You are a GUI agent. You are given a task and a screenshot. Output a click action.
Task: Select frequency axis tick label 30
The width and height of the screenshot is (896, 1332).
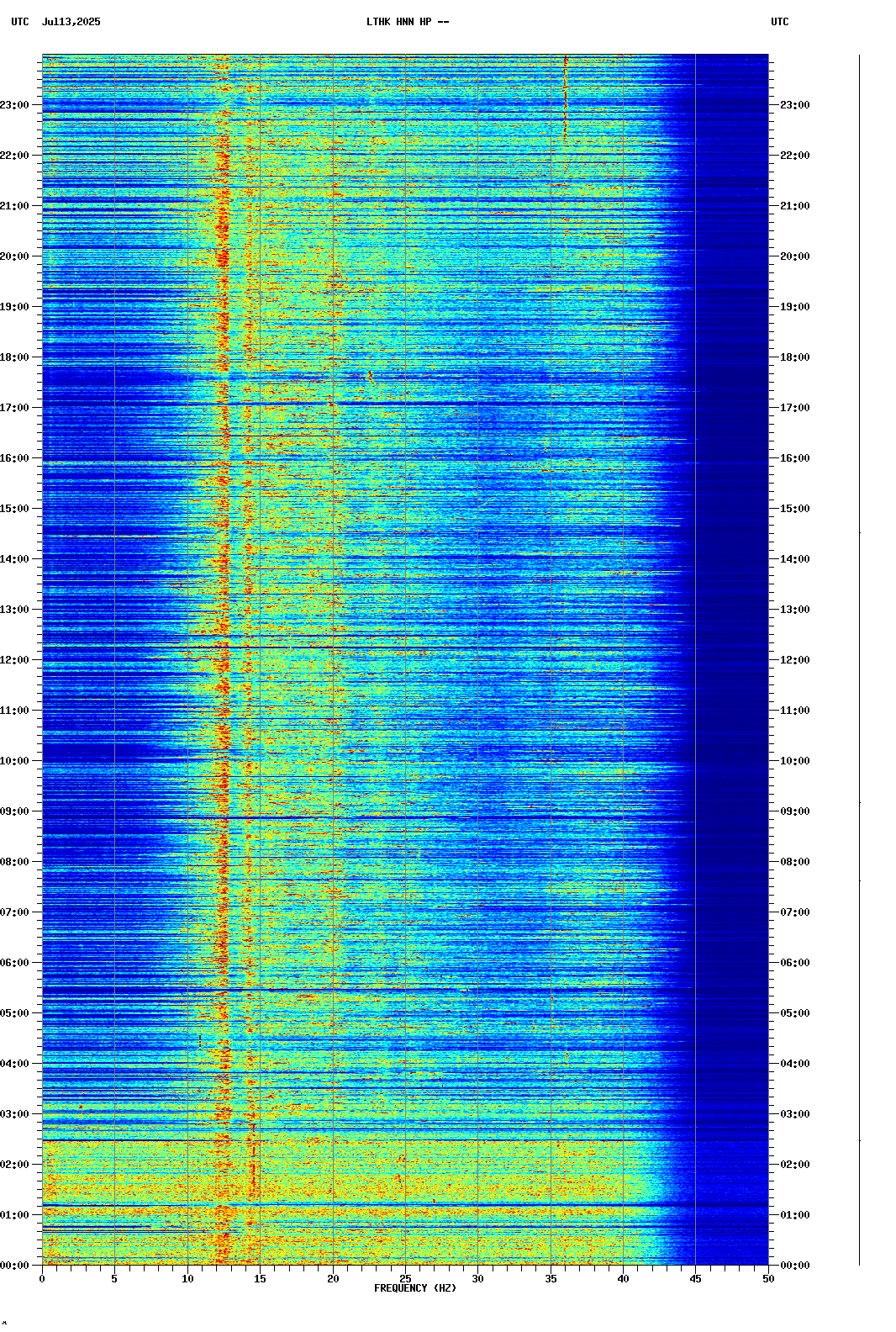click(x=477, y=1279)
